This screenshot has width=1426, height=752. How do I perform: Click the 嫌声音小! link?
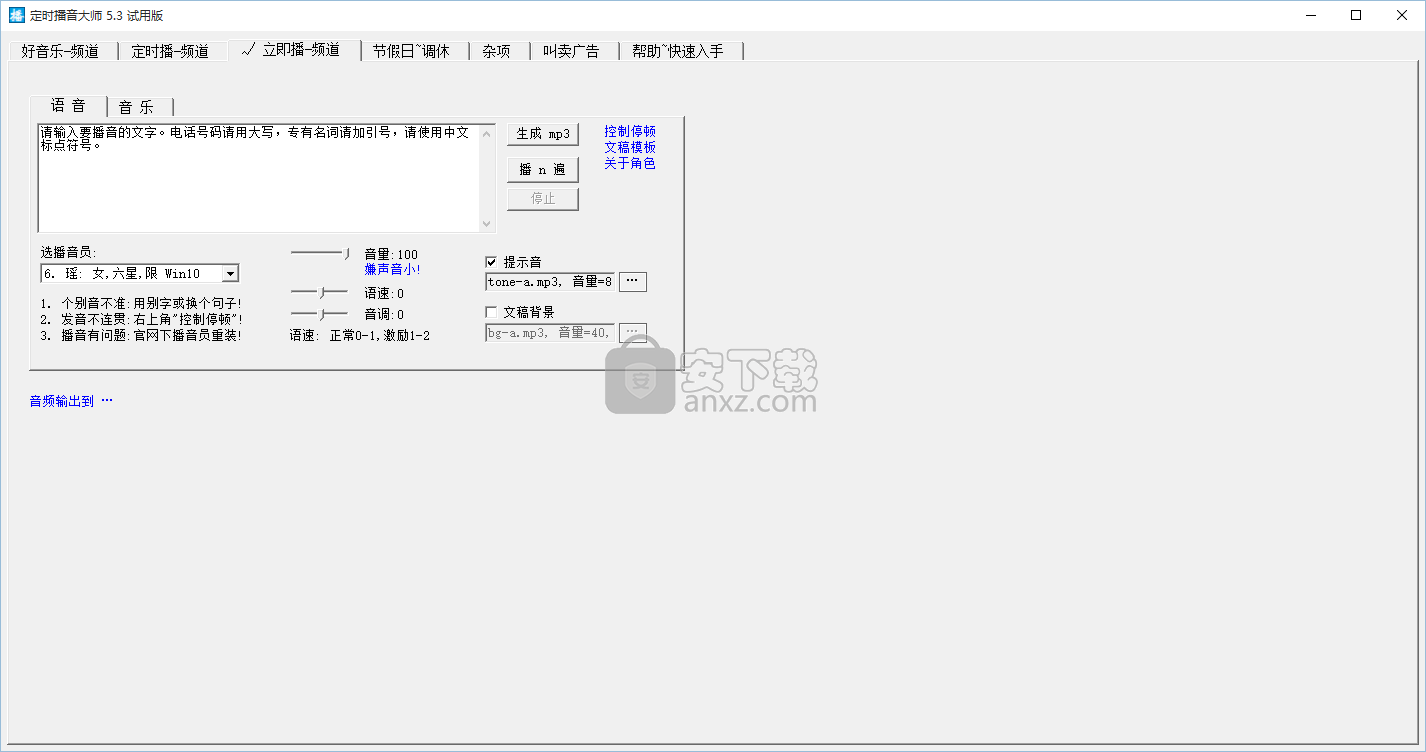(x=393, y=269)
